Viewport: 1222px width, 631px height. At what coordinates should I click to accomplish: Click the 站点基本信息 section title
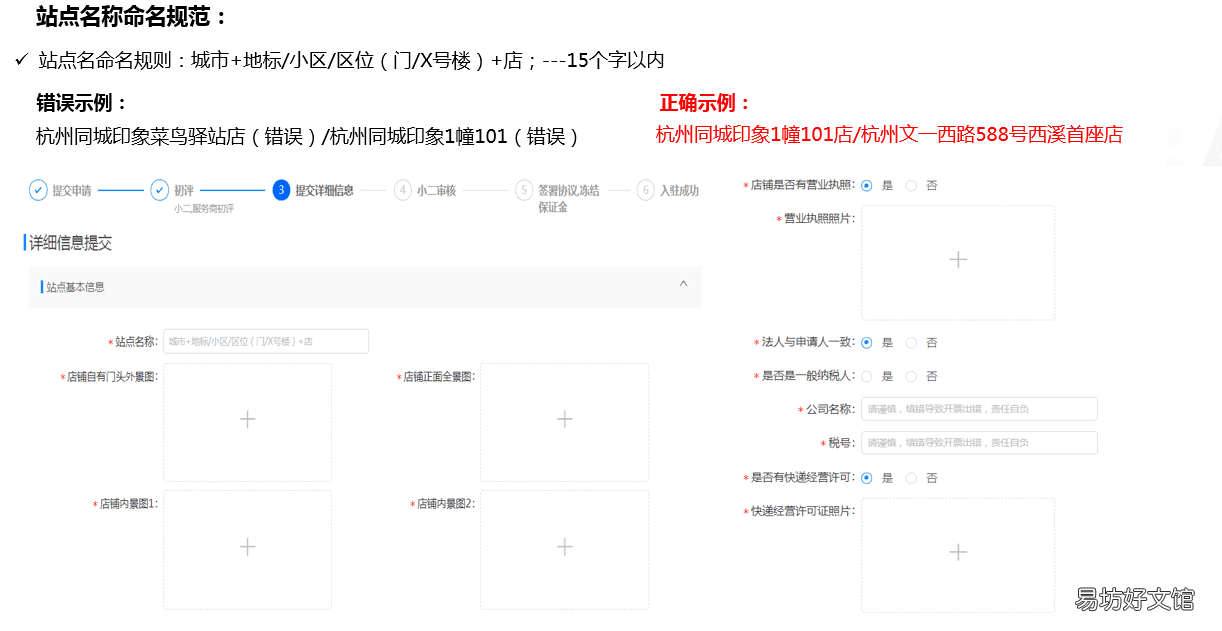click(75, 287)
